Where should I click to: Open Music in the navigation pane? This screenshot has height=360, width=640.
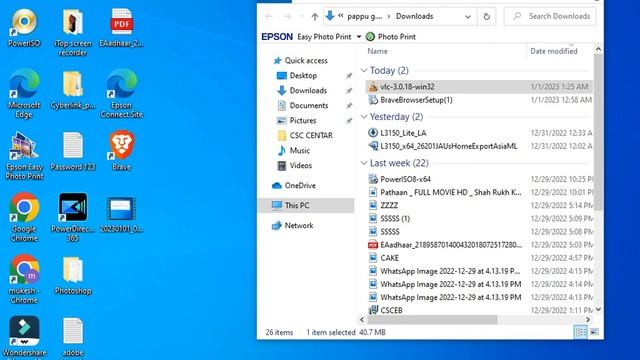pyautogui.click(x=300, y=150)
